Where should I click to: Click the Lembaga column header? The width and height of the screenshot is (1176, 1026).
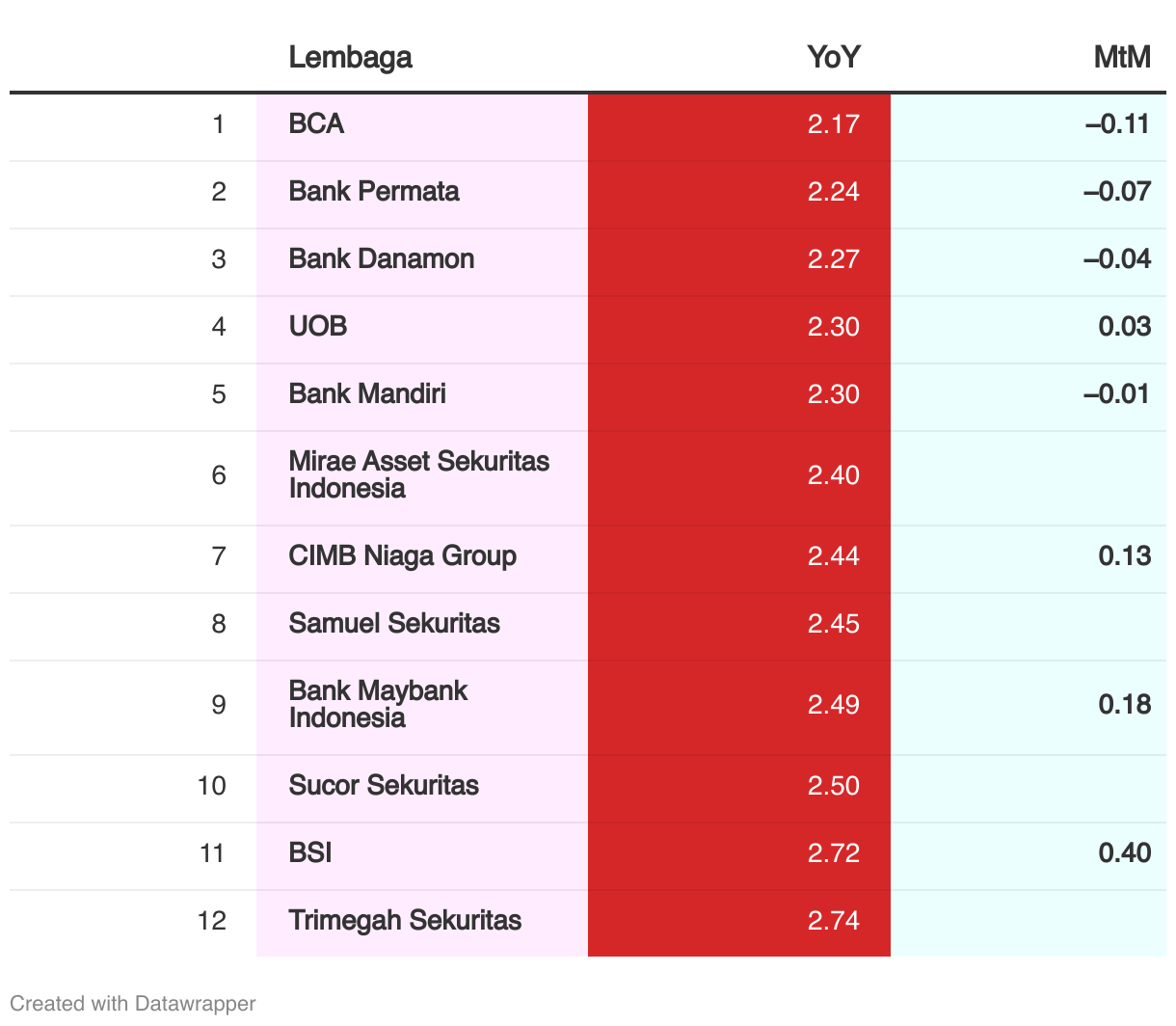tap(350, 58)
